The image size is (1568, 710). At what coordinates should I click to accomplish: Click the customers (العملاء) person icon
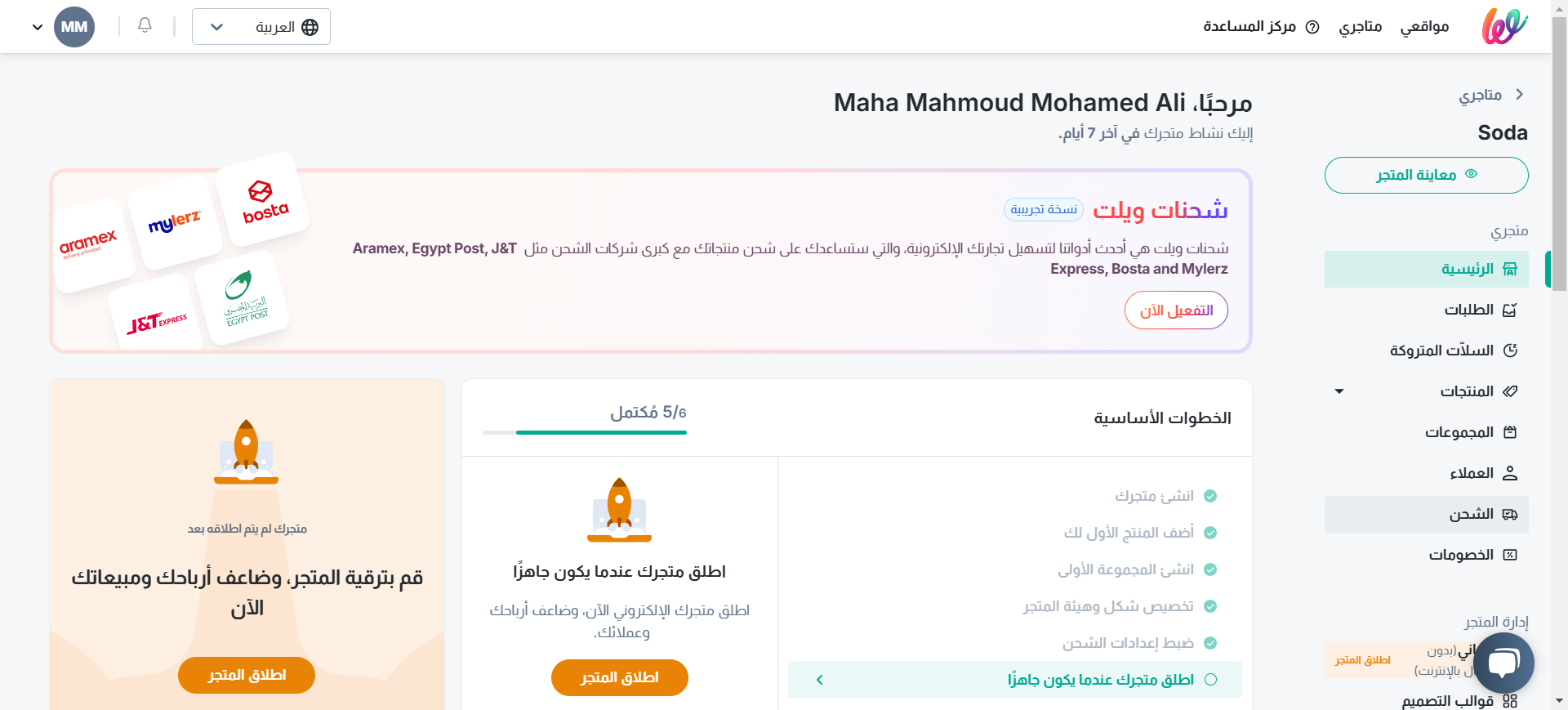point(1510,473)
